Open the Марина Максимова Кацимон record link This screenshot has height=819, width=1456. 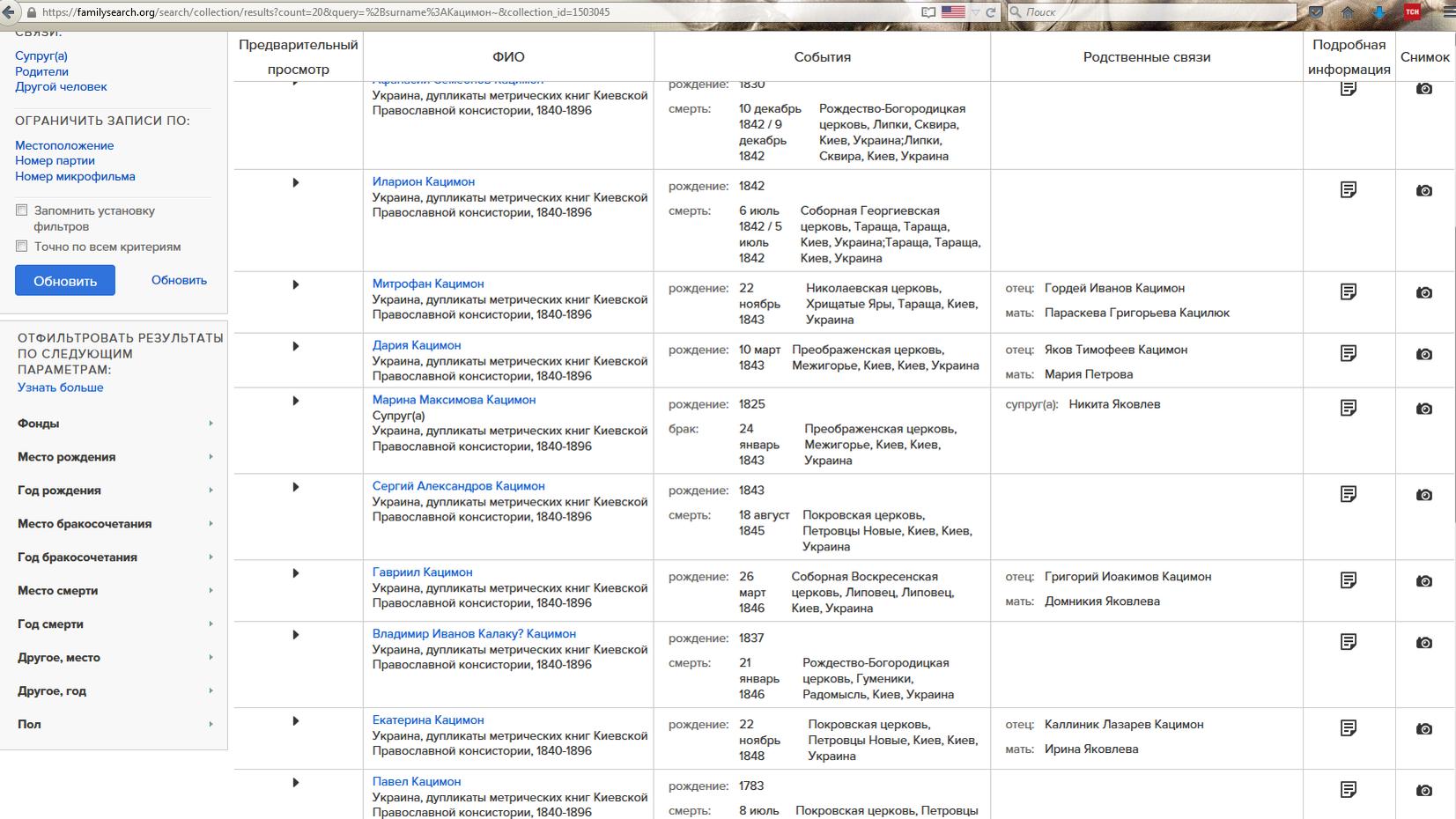(x=454, y=400)
